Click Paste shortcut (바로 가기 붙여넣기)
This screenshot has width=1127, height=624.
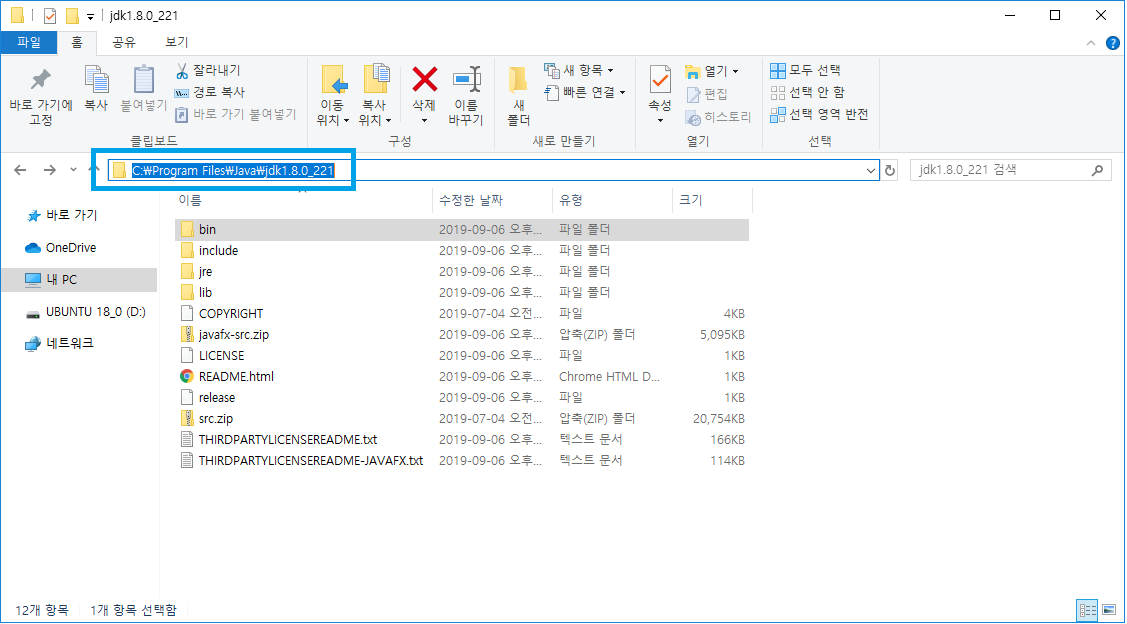(236, 114)
